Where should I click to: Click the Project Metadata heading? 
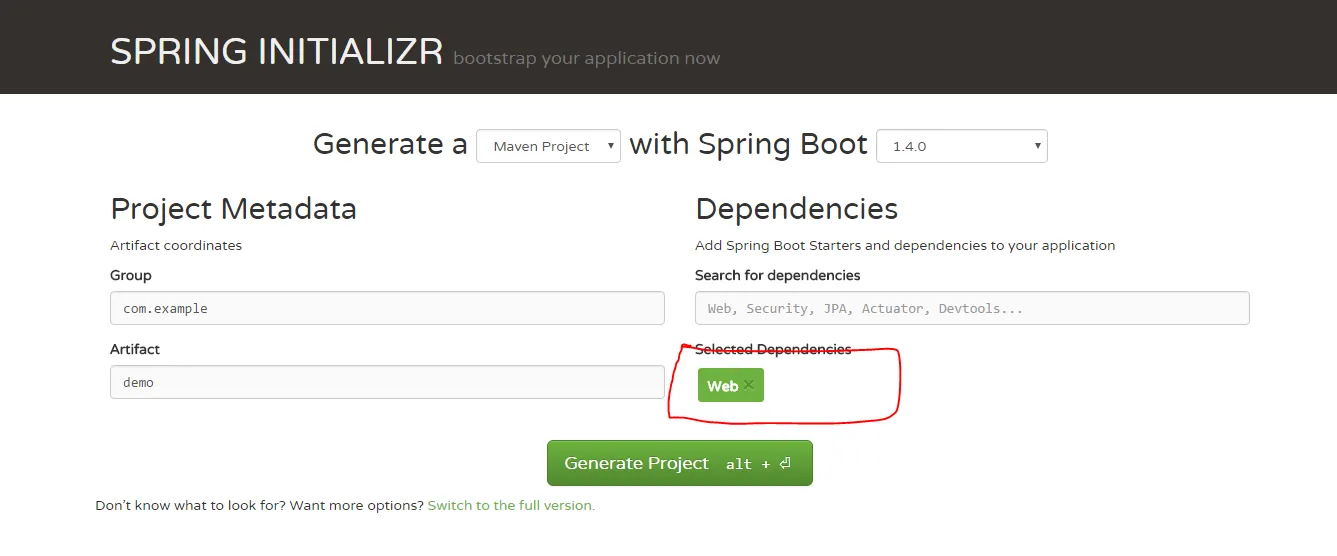[x=233, y=208]
